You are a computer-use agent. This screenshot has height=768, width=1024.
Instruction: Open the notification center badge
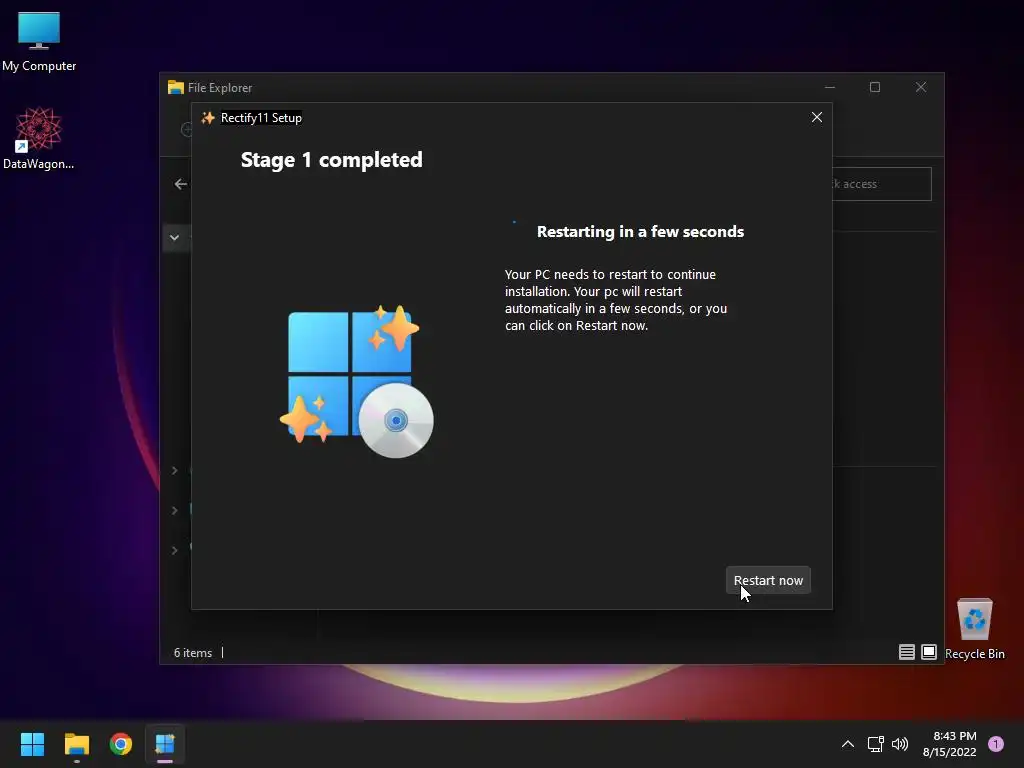click(996, 744)
